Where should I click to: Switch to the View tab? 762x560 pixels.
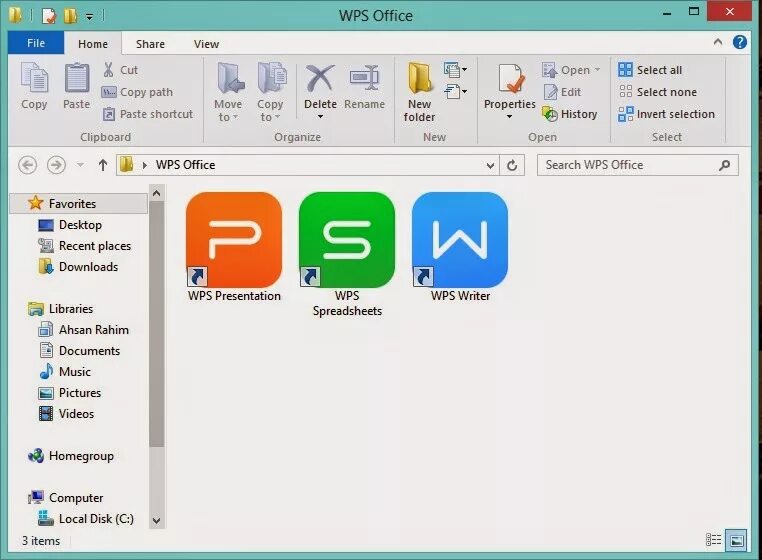(x=207, y=44)
